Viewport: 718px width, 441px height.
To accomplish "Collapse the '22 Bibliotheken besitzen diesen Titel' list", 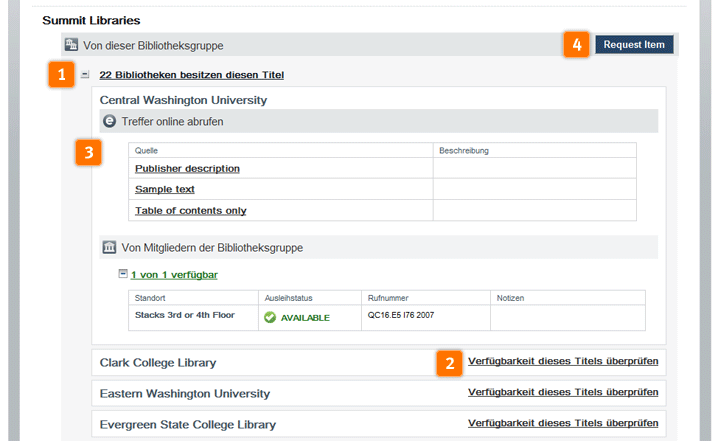I will (86, 75).
